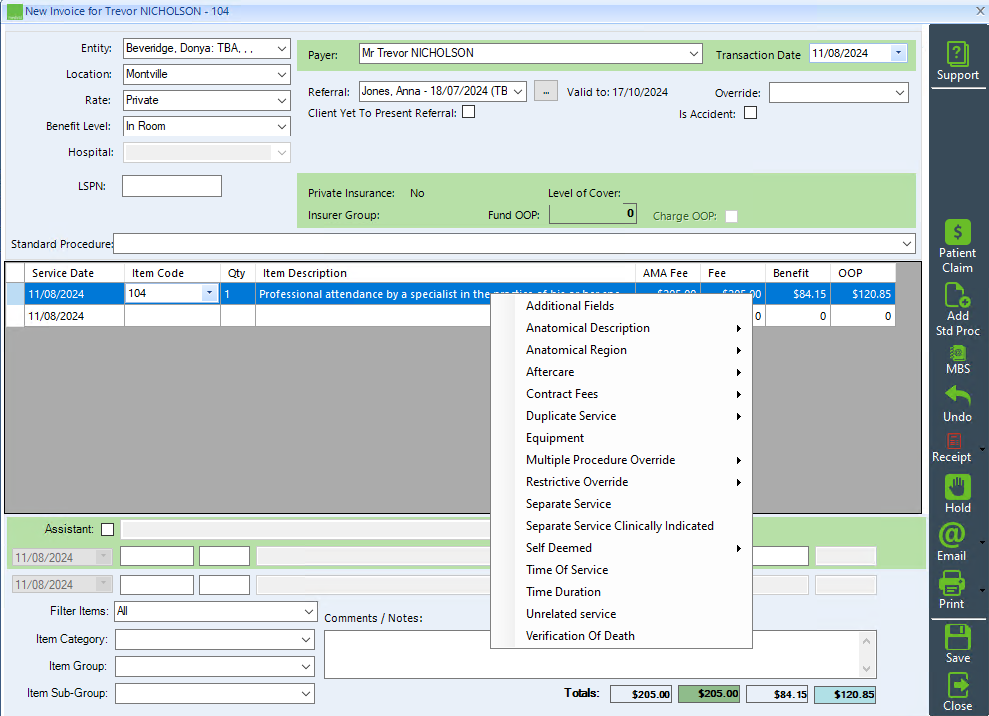Image resolution: width=989 pixels, height=716 pixels.
Task: Click the Fund OOP field
Action: point(592,214)
